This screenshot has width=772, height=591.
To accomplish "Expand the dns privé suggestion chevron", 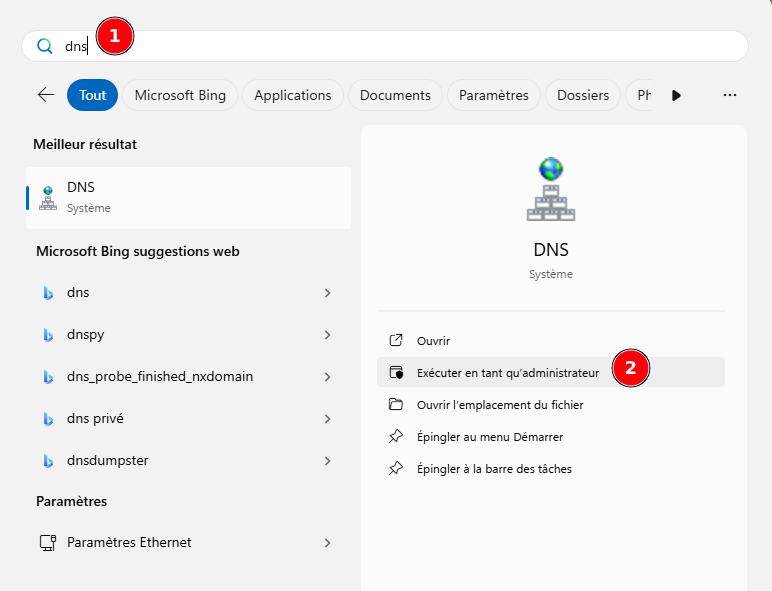I will 327,419.
